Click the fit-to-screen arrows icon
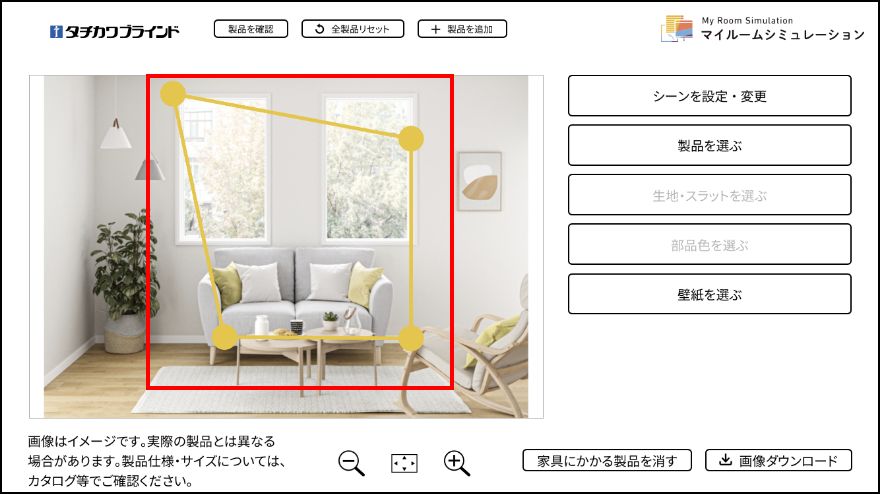The height and width of the screenshot is (494, 880). pos(404,464)
